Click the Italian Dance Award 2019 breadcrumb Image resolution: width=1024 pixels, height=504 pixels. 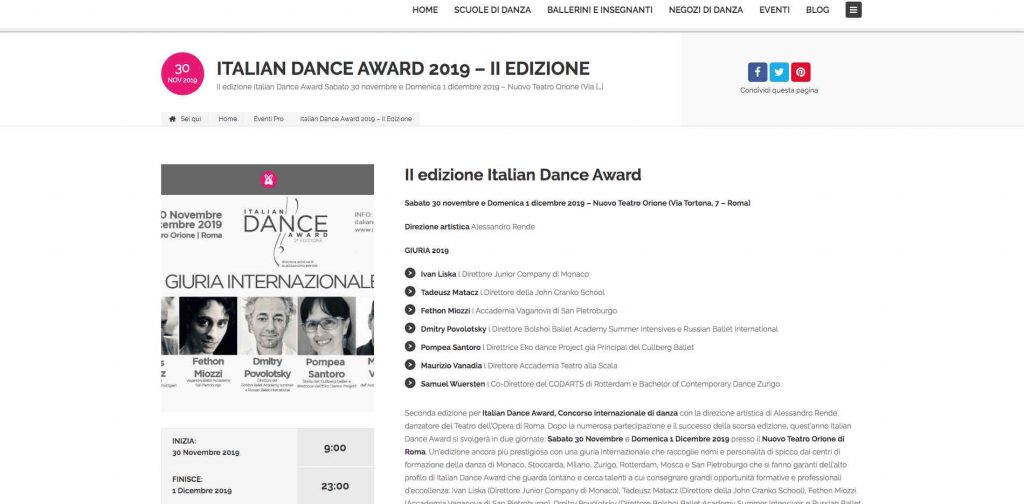pyautogui.click(x=356, y=119)
